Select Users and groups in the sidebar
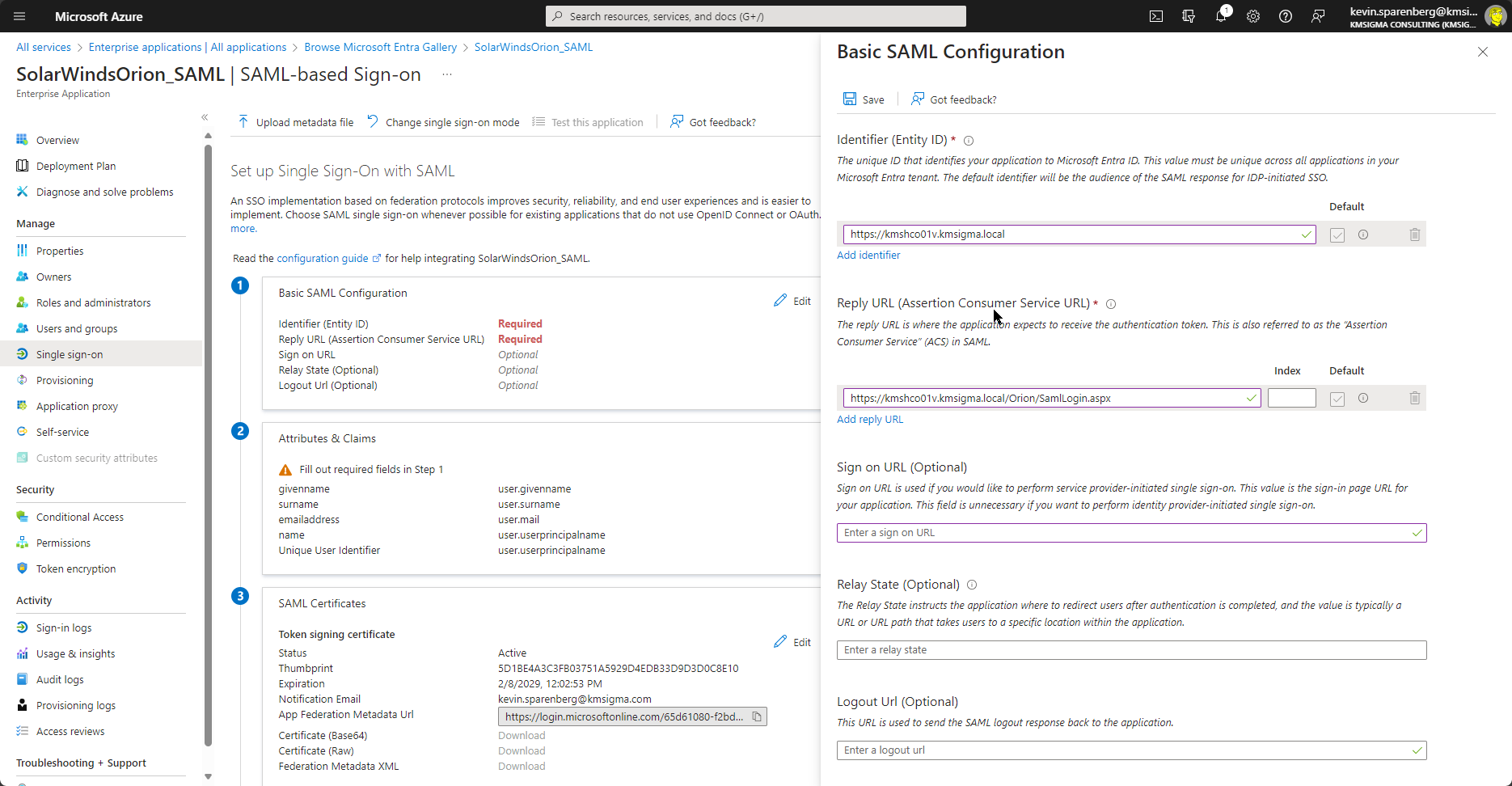 click(x=77, y=328)
